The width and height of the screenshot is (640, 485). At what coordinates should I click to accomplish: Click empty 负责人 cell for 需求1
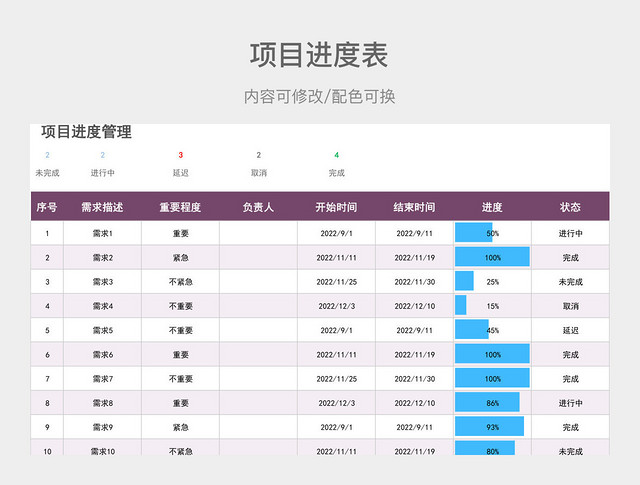coord(258,233)
